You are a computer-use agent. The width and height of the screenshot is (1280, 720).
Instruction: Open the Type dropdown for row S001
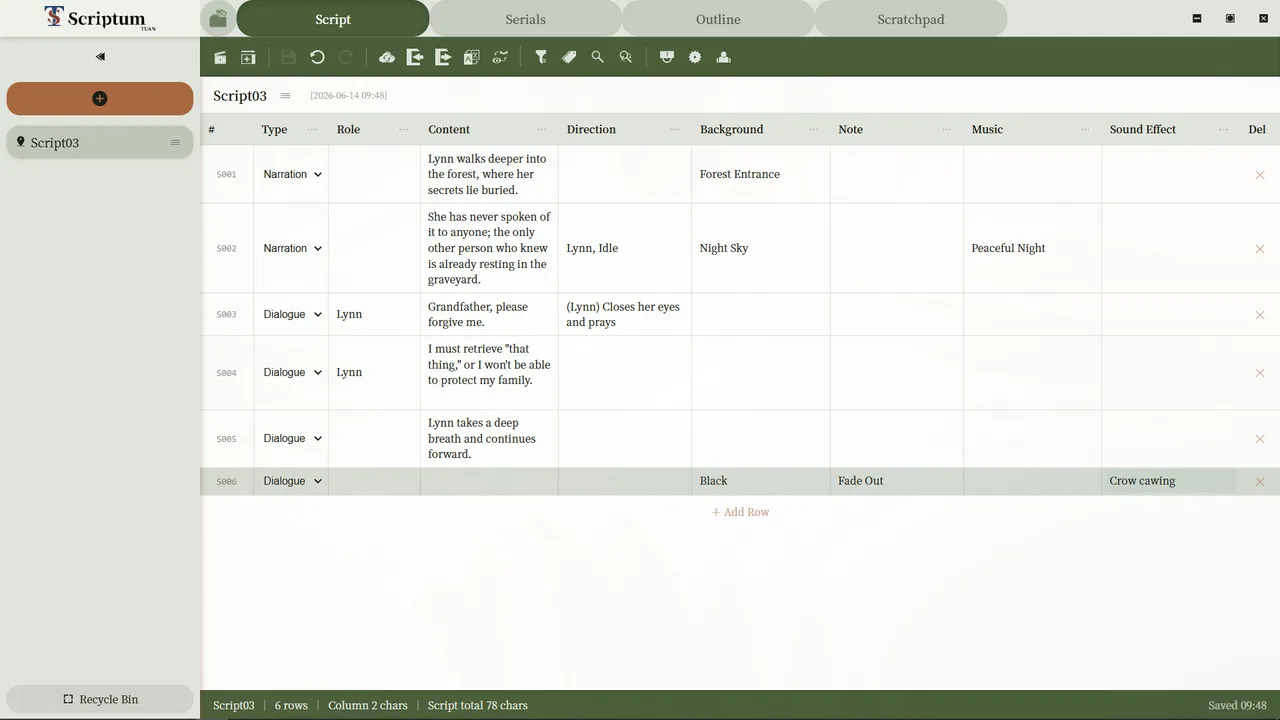pos(292,174)
